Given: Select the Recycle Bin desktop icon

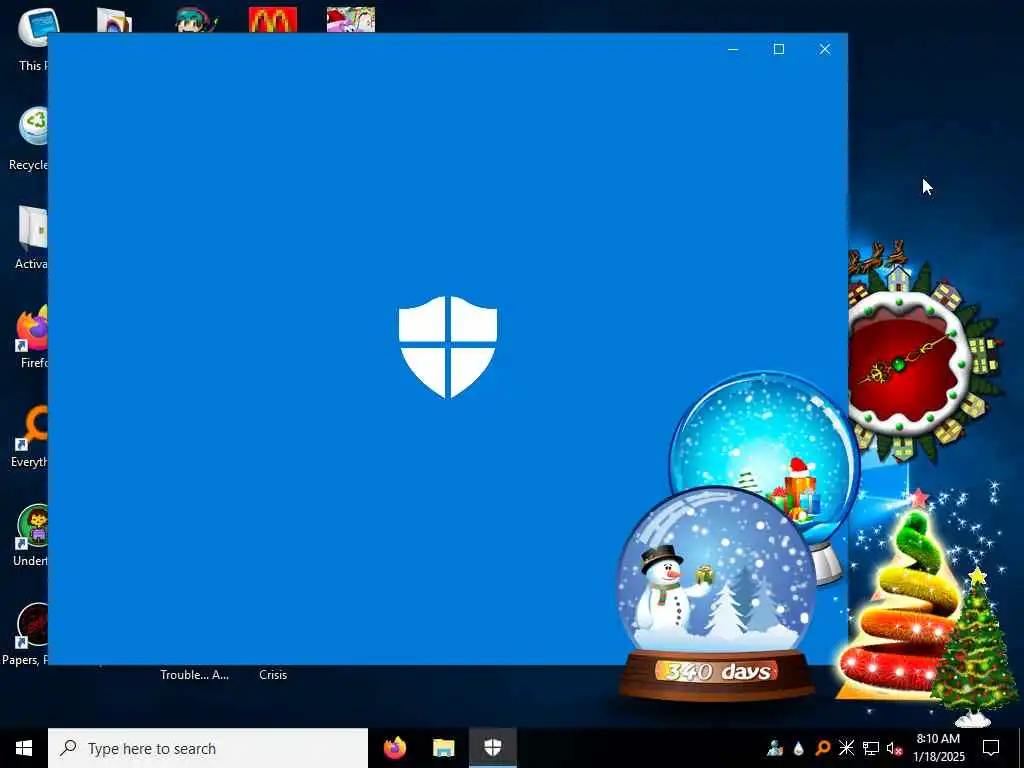Looking at the screenshot, I should 27,138.
